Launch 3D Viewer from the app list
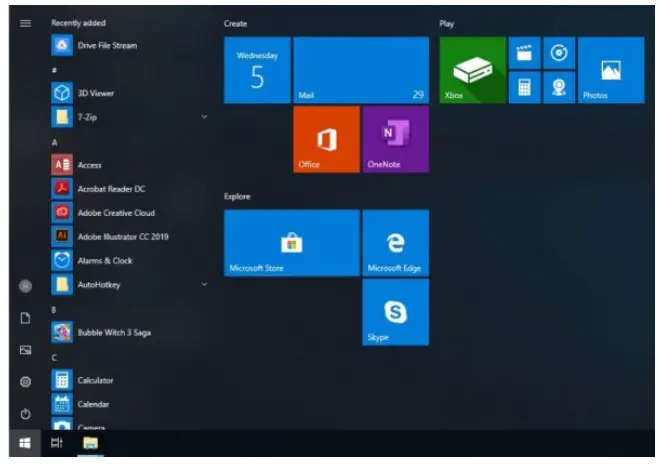The height and width of the screenshot is (468, 659). pyautogui.click(x=129, y=93)
